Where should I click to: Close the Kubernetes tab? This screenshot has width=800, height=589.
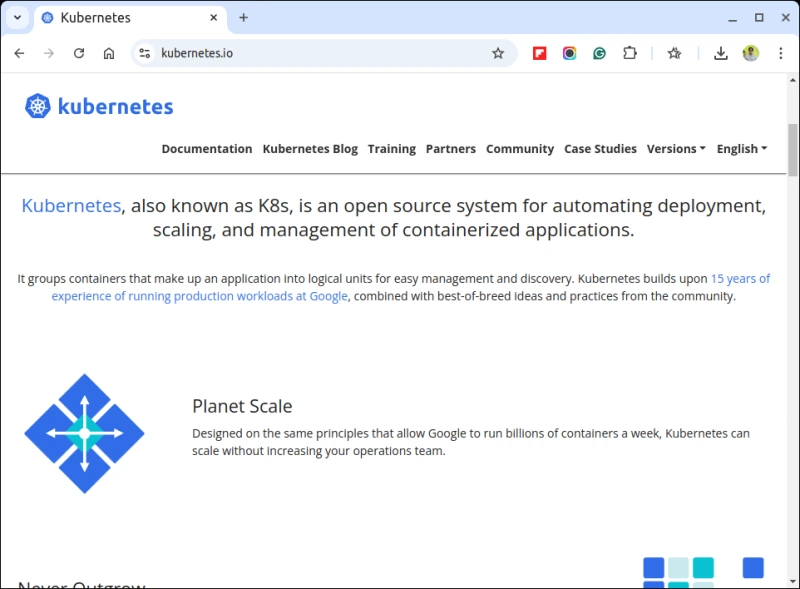pos(214,17)
